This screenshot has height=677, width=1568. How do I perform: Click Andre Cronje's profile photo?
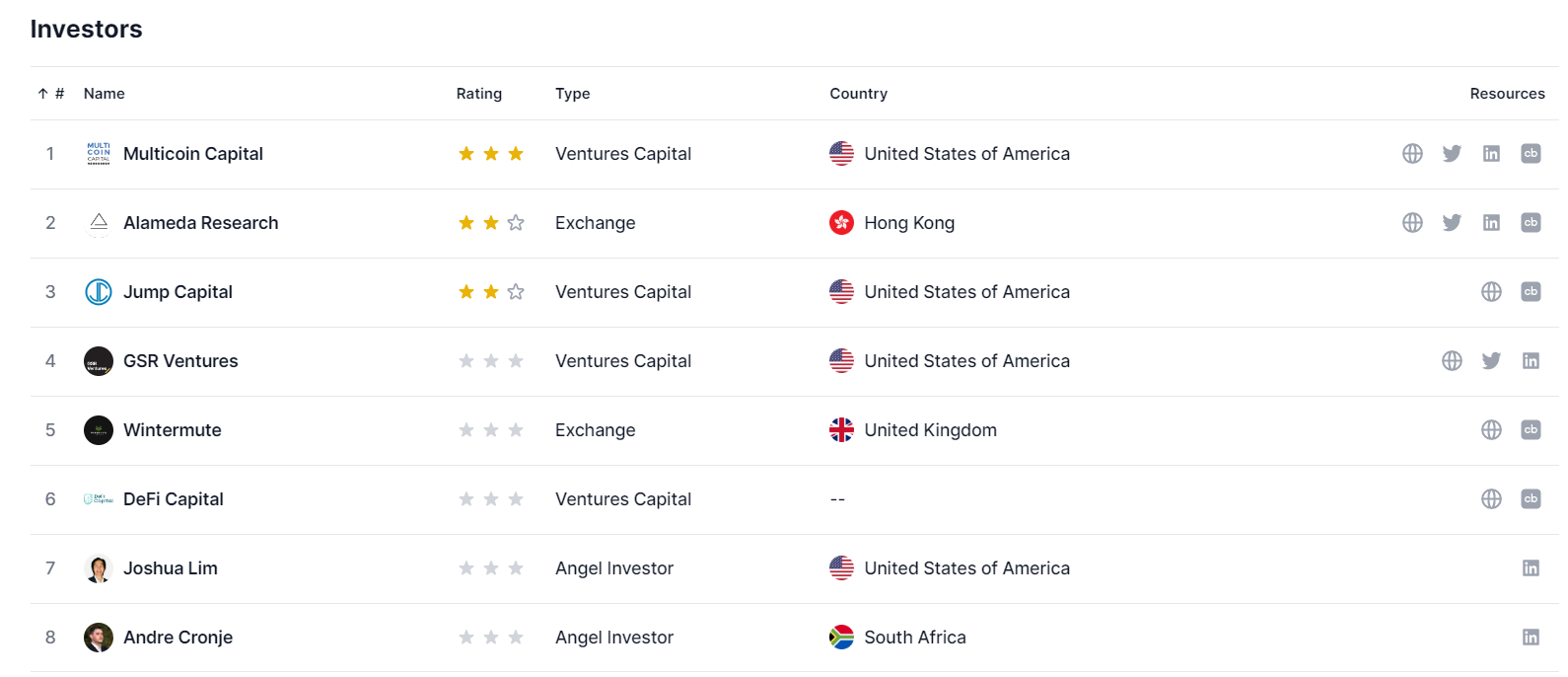point(99,638)
